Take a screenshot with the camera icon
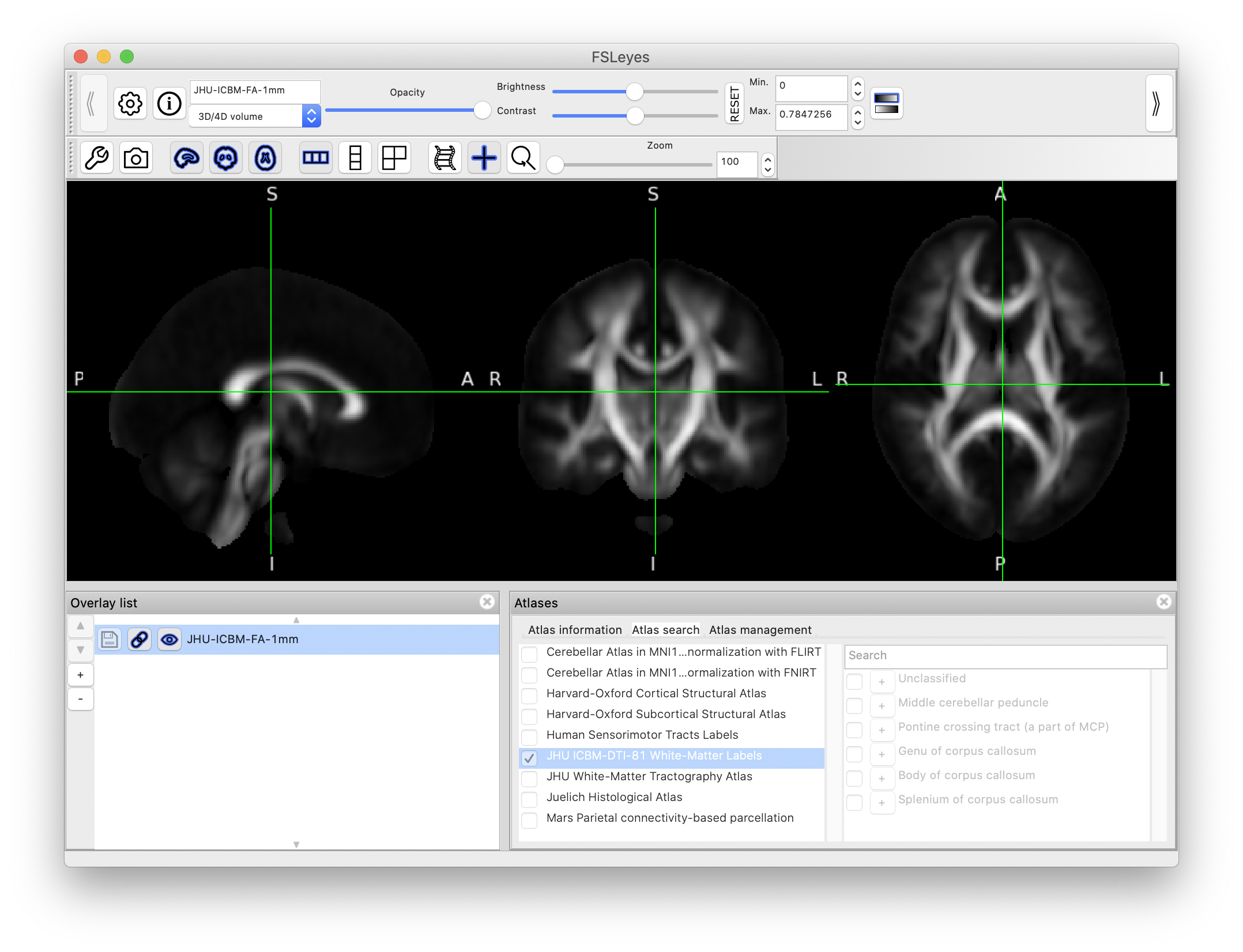 coord(136,158)
